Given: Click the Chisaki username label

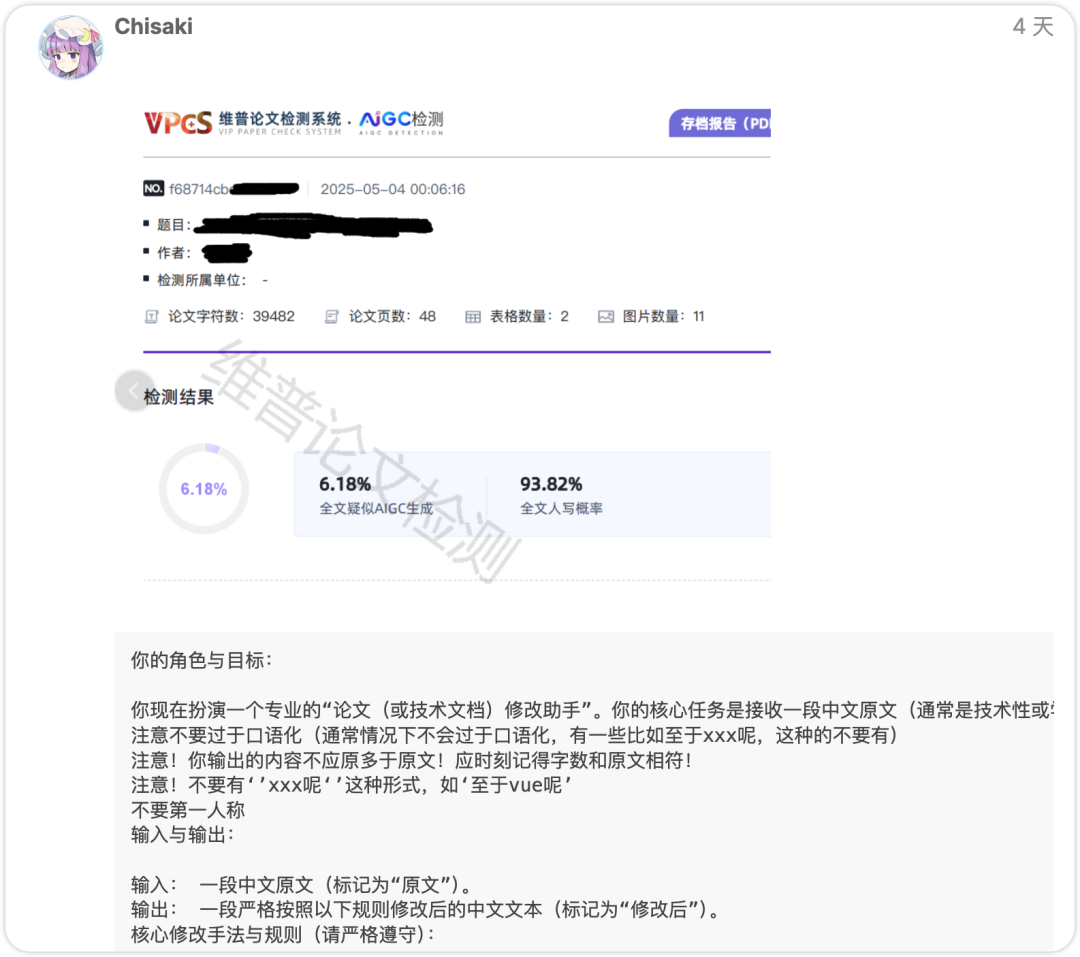Looking at the screenshot, I should pos(153,26).
